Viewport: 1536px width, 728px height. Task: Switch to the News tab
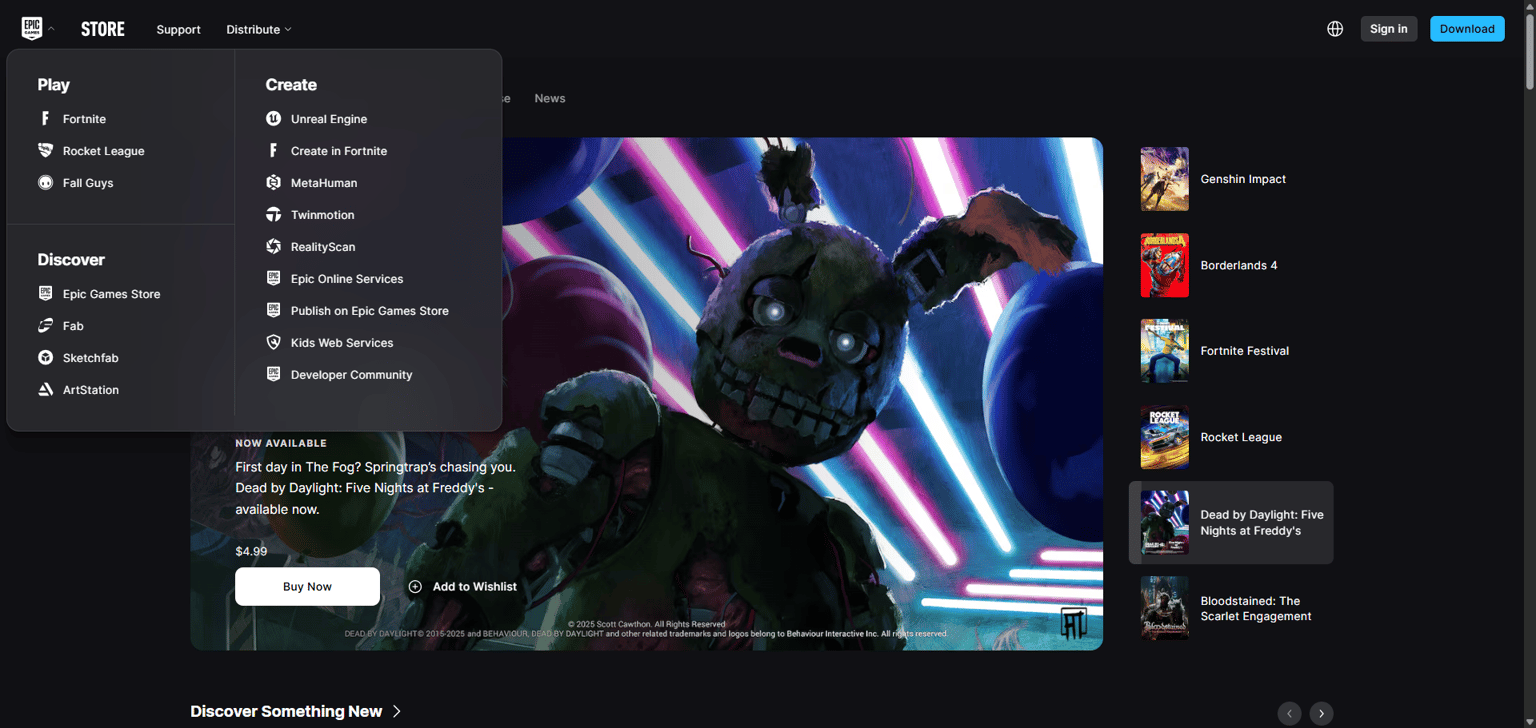tap(550, 98)
